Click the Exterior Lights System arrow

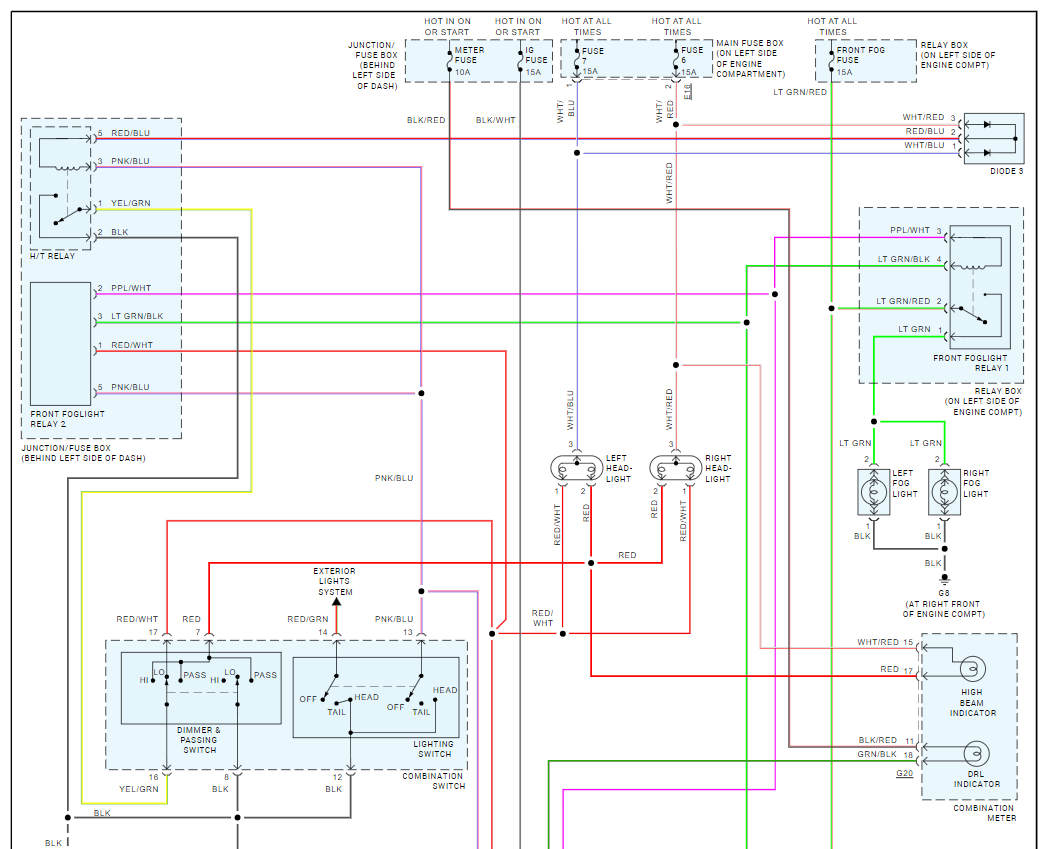(x=337, y=601)
